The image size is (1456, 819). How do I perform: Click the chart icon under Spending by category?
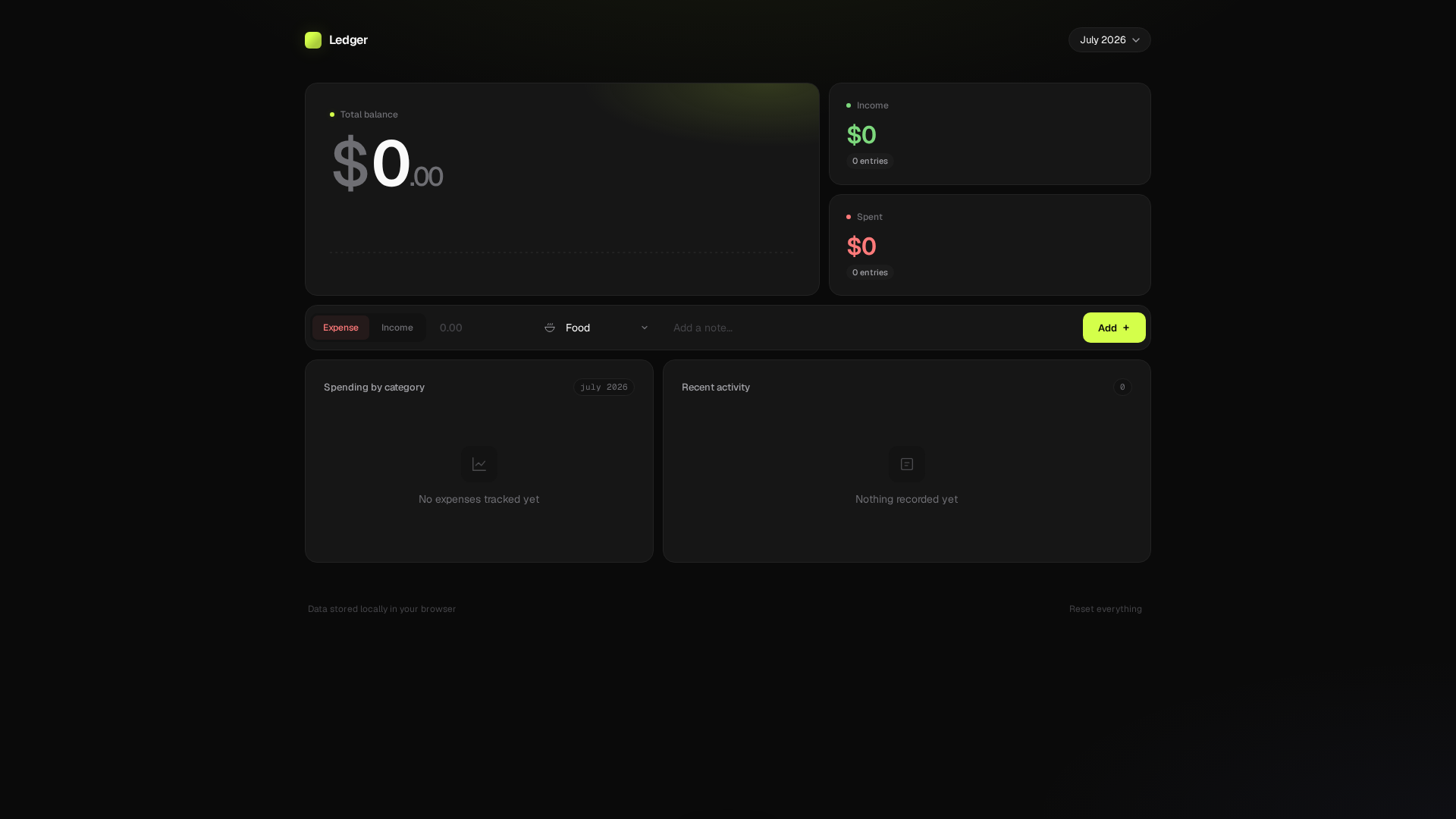(x=479, y=464)
